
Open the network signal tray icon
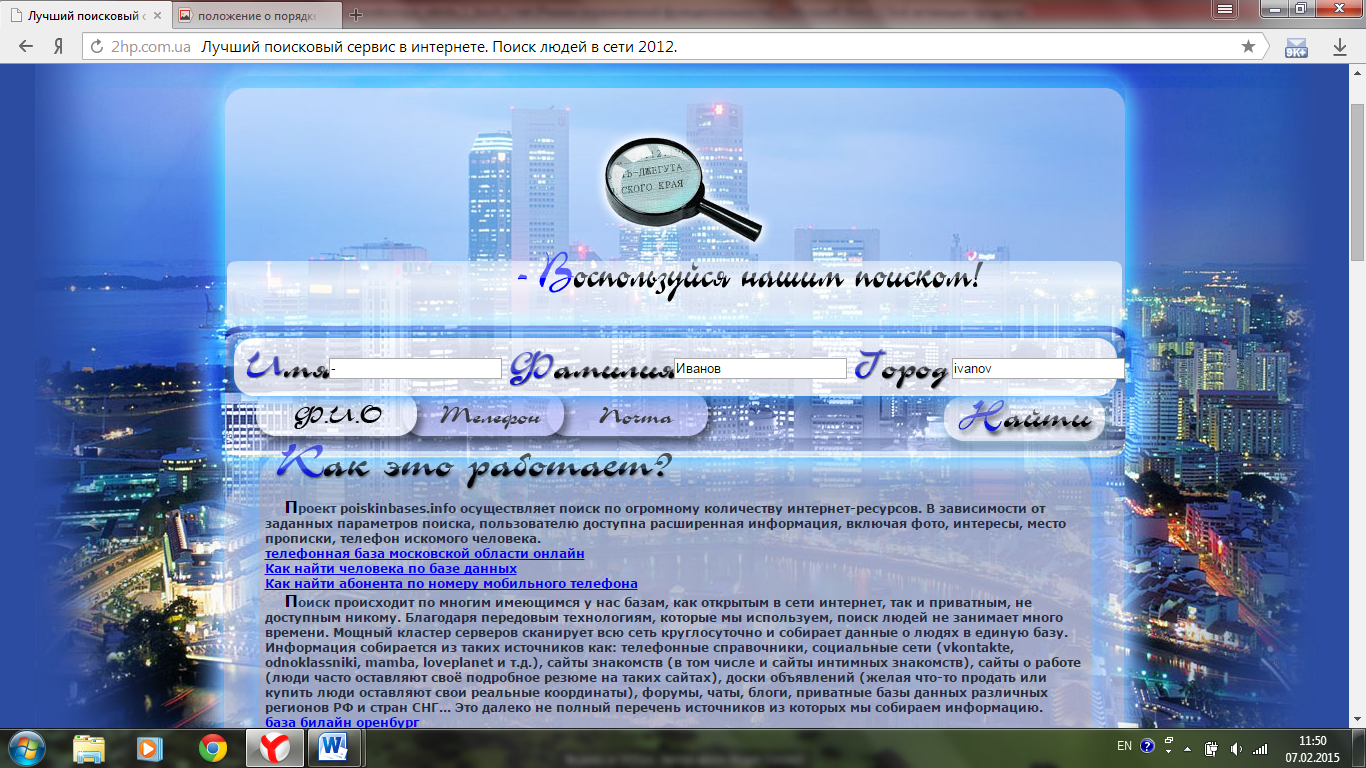[1260, 748]
